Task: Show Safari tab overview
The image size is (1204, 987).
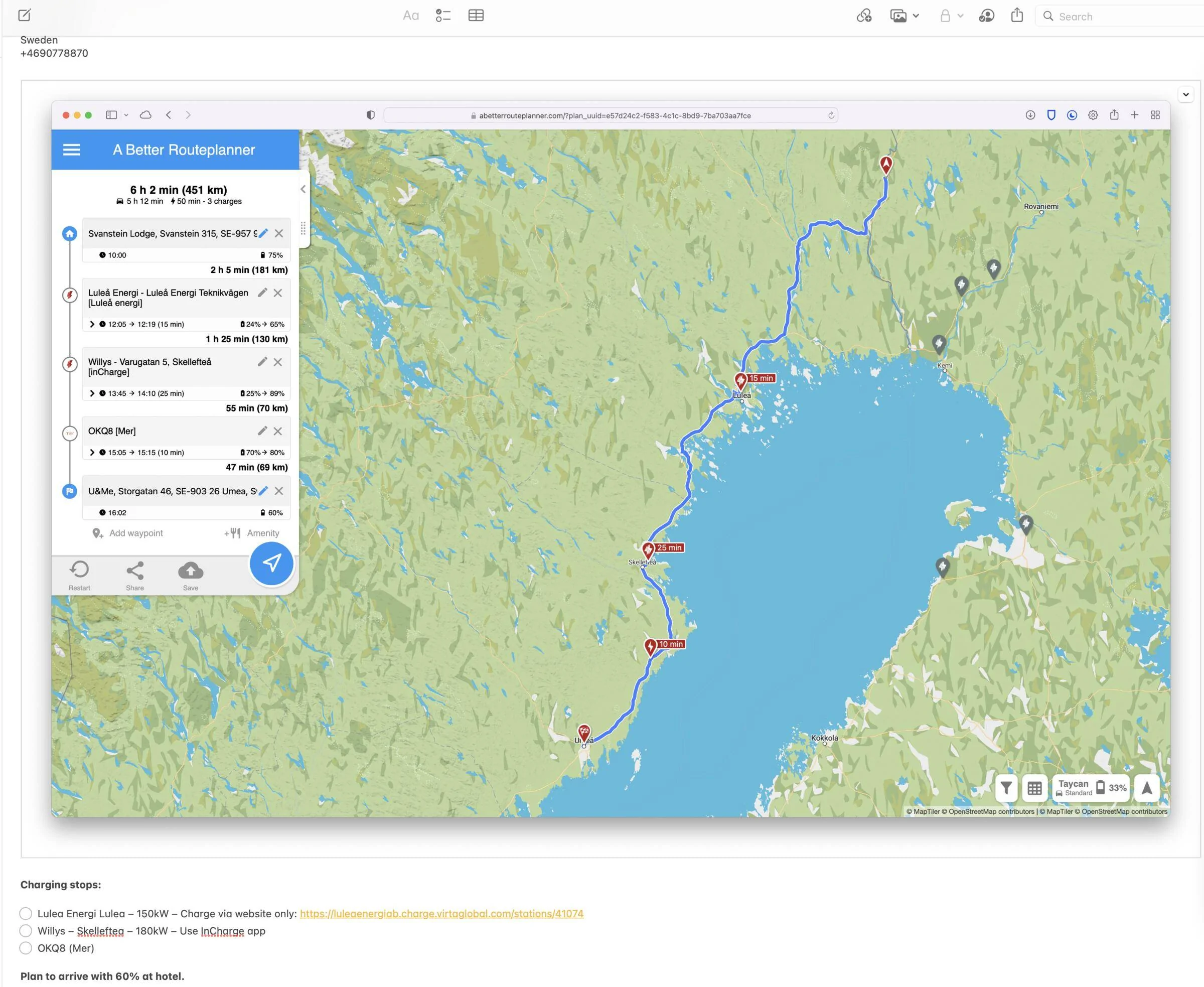Action: coord(1155,115)
